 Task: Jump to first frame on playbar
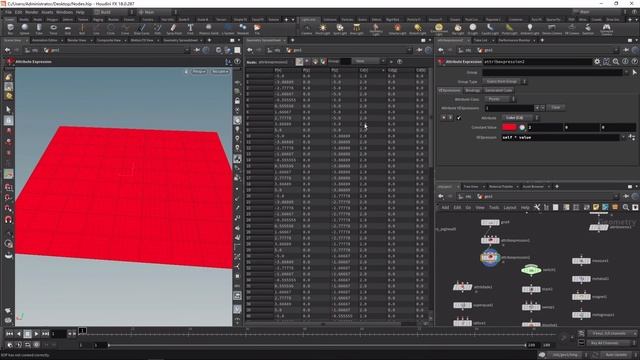pos(9,334)
